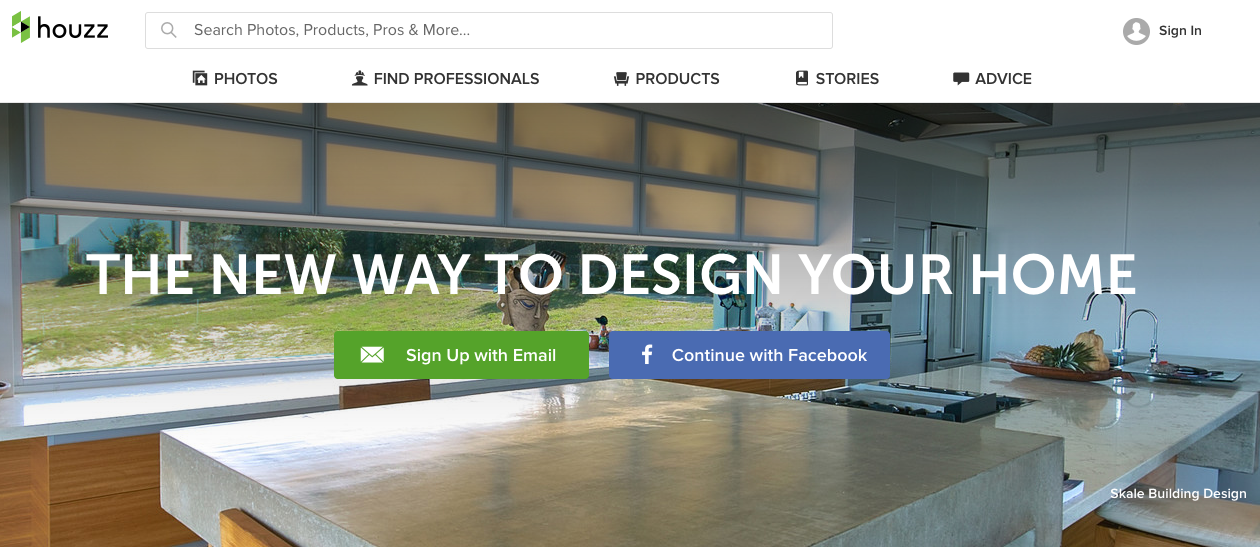
Task: Click the user avatar icon
Action: [1136, 31]
